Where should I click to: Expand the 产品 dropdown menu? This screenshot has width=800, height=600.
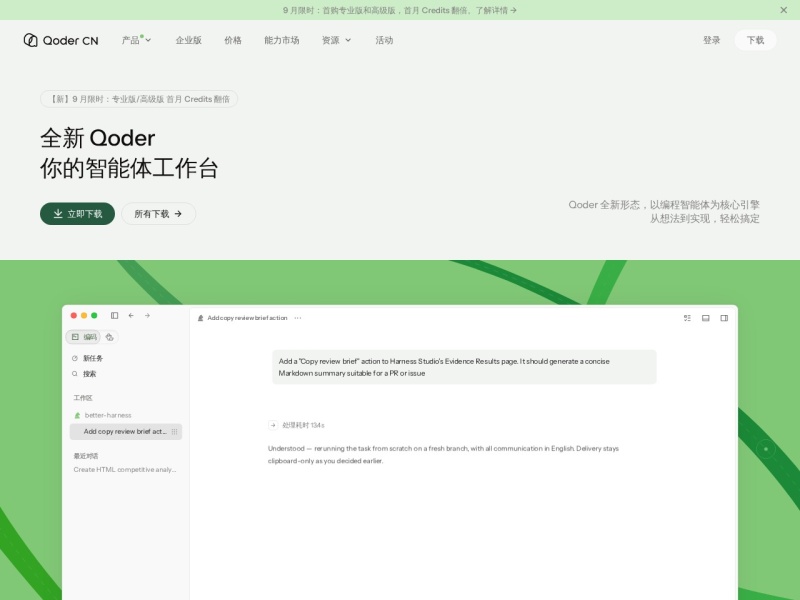click(136, 40)
